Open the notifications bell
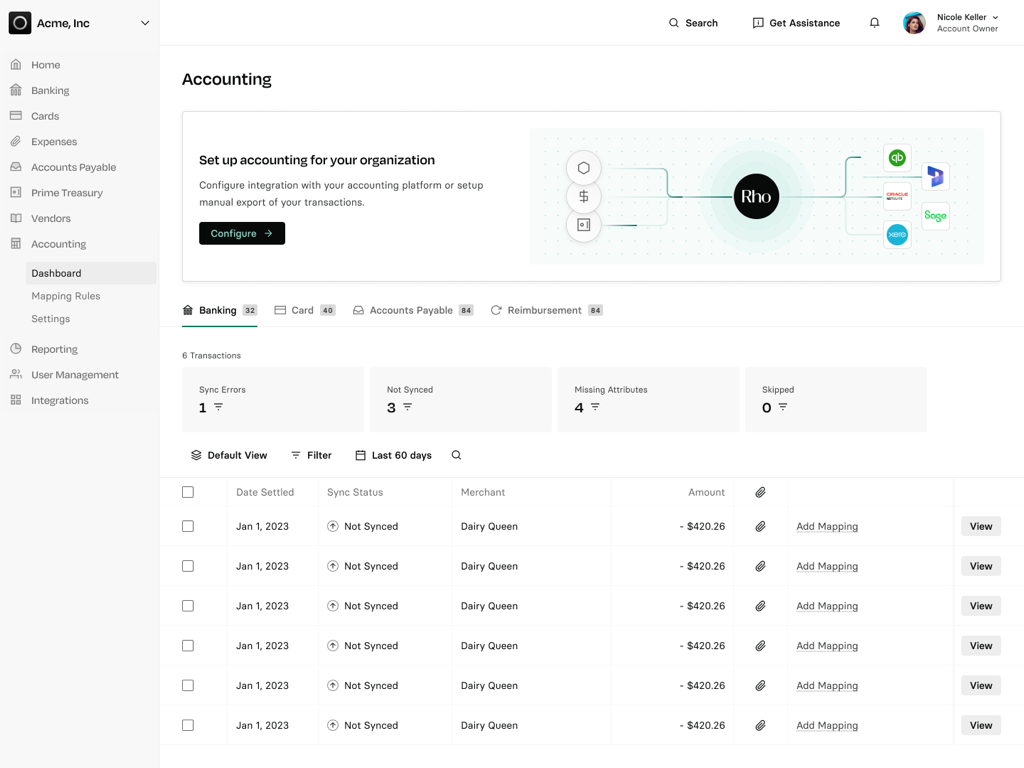Screen dimensions: 1024x768 tap(874, 23)
